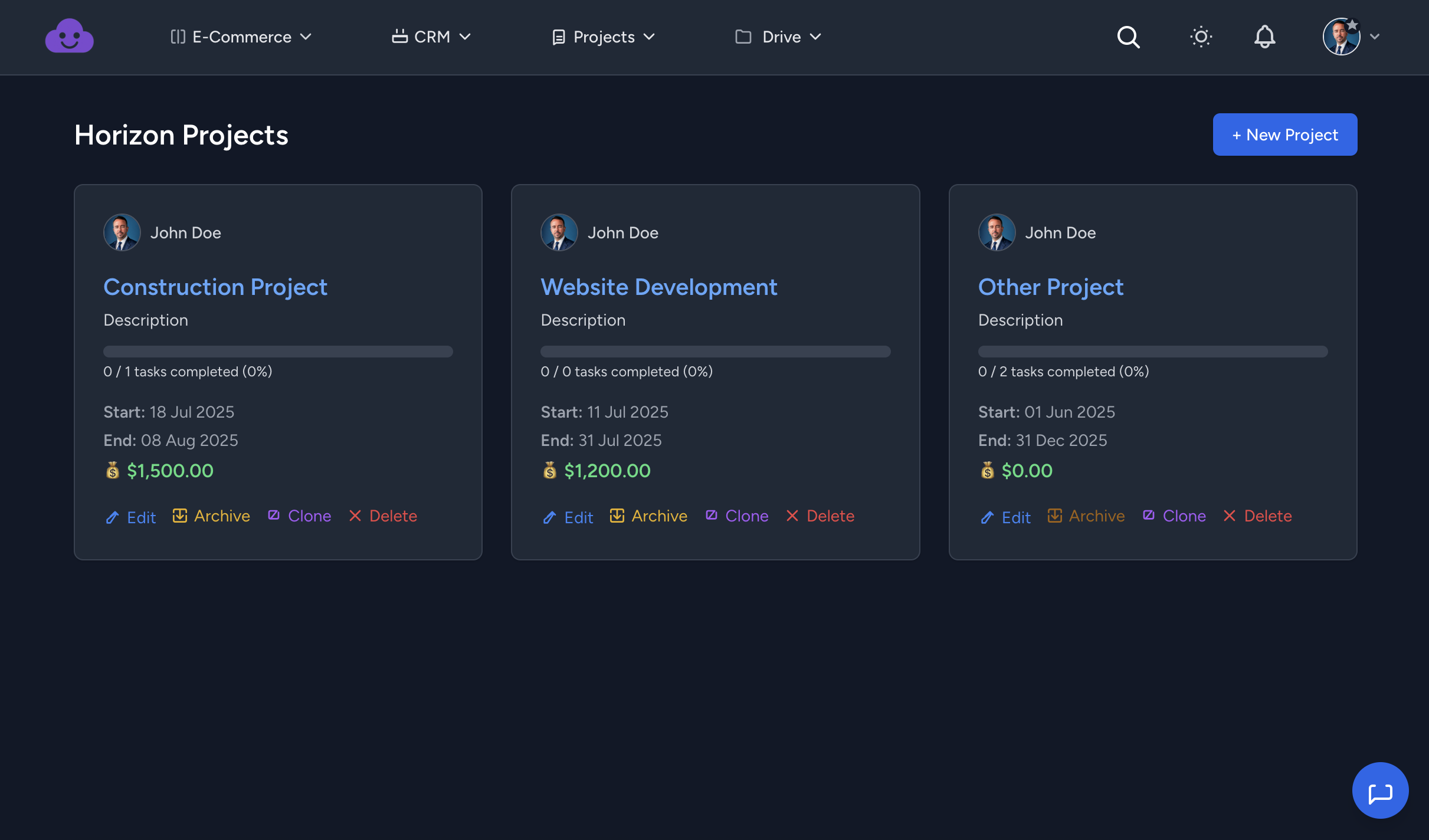This screenshot has height=840, width=1429.
Task: Click Edit pencil on Other Project
Action: click(x=987, y=517)
